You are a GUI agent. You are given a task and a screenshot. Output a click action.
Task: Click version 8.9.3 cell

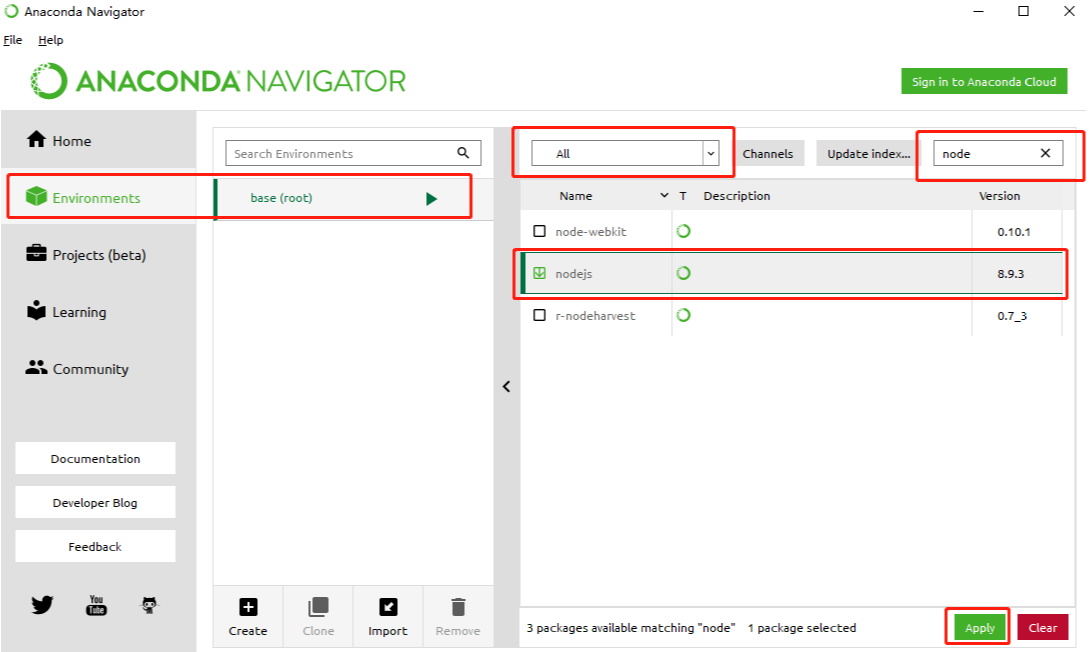coord(1011,274)
